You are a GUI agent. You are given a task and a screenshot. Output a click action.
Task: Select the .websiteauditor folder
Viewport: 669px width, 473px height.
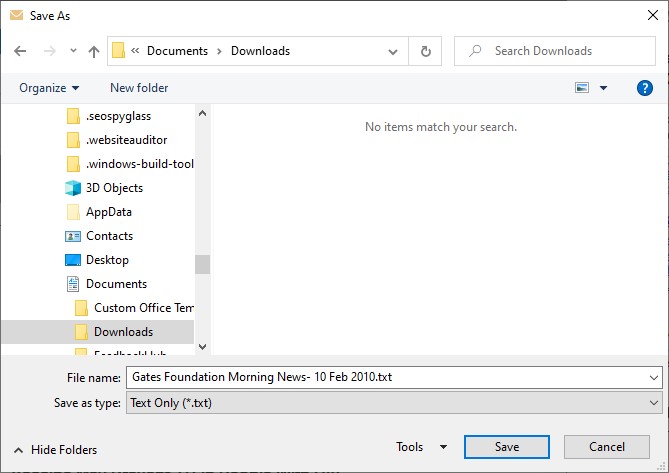click(127, 140)
